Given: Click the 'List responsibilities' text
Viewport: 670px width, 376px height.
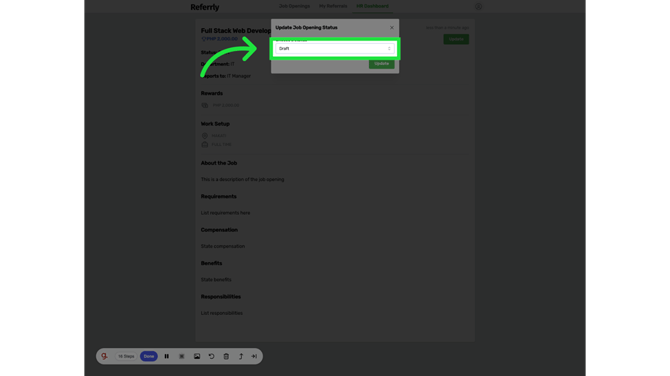Looking at the screenshot, I should tap(221, 313).
